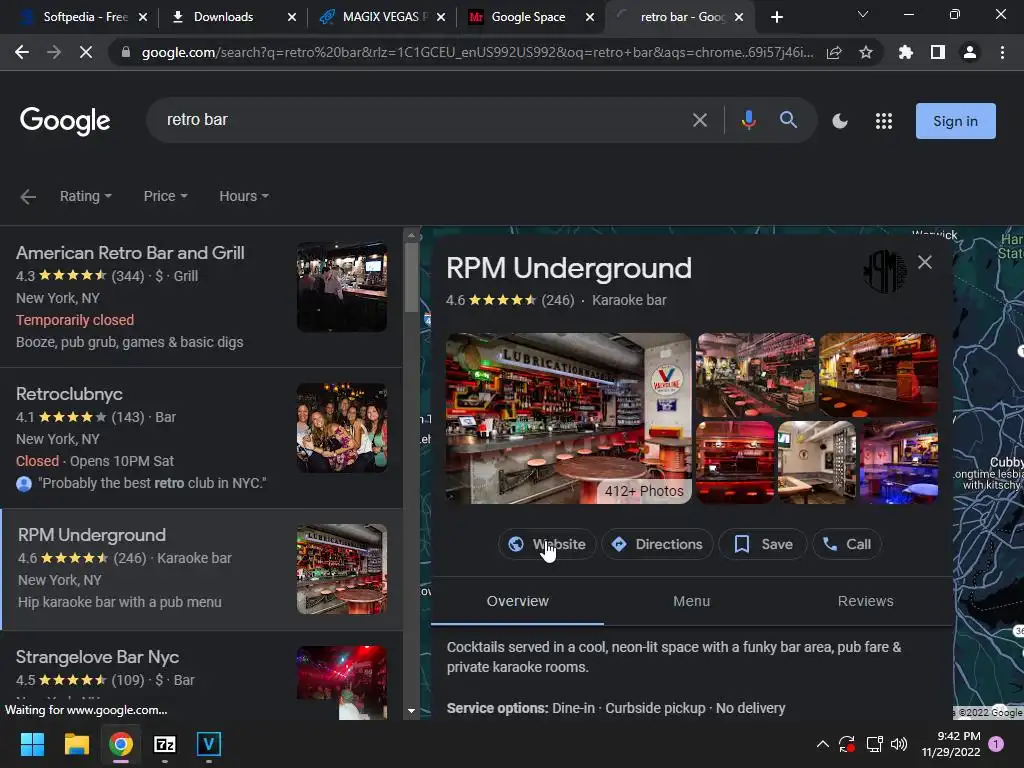The image size is (1024, 768).
Task: Click the Website button
Action: tap(547, 544)
